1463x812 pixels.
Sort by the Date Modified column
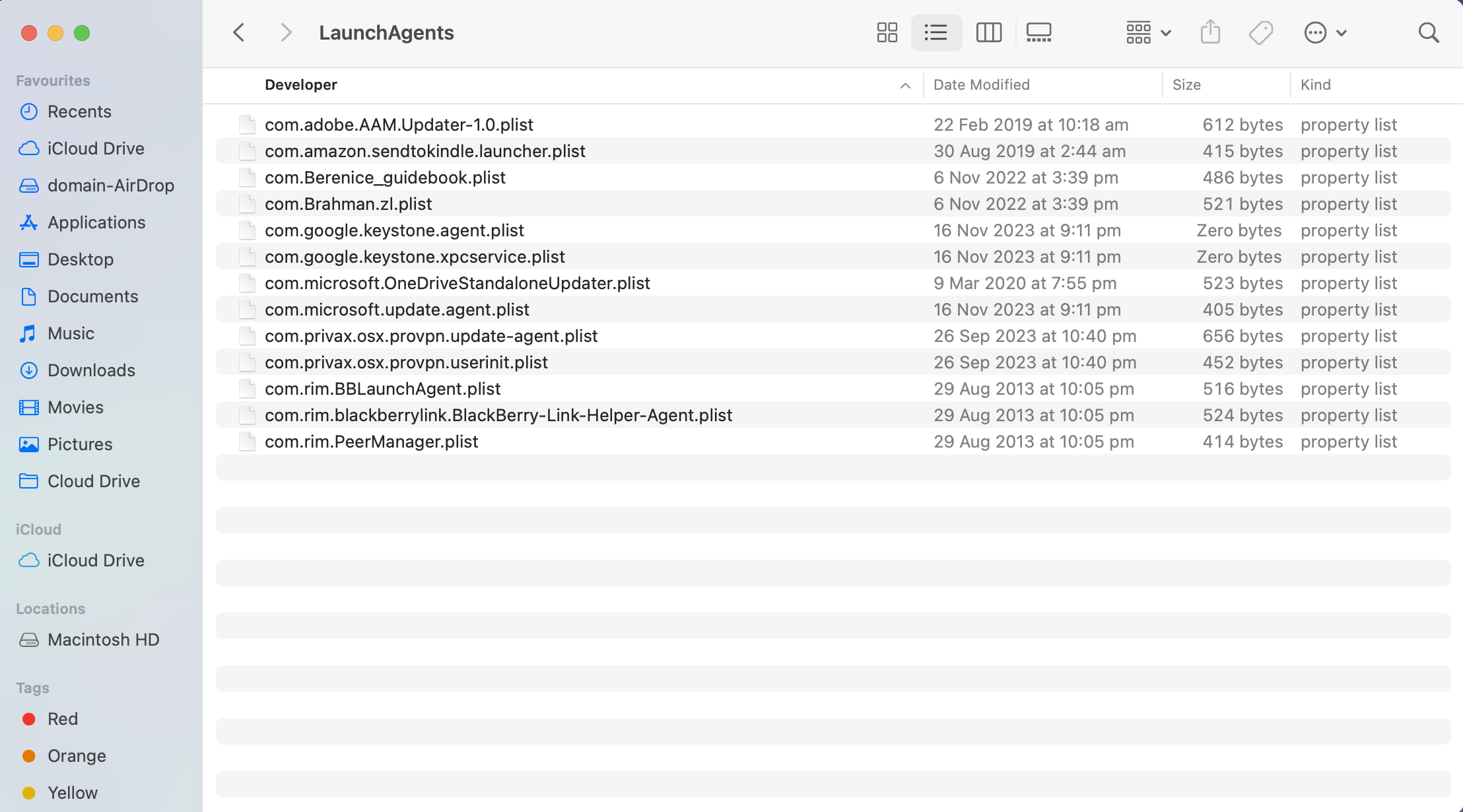click(981, 85)
